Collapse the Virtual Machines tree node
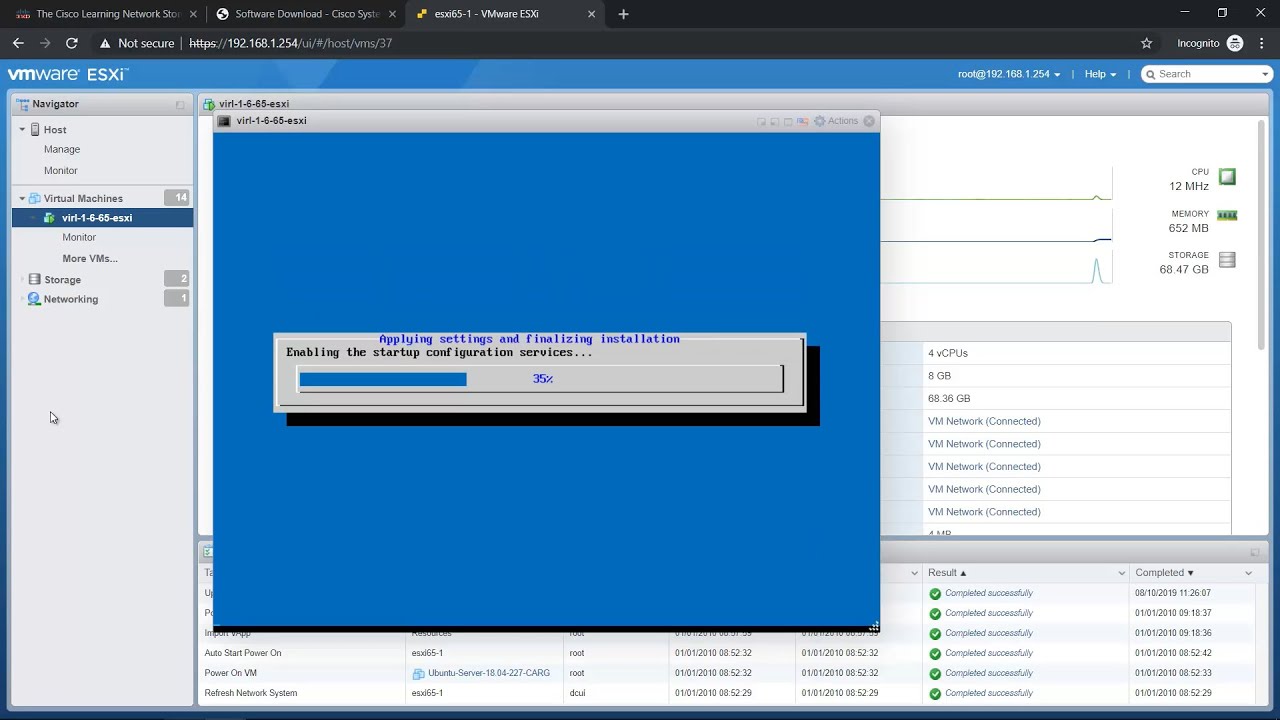Image resolution: width=1280 pixels, height=720 pixels. 22,198
